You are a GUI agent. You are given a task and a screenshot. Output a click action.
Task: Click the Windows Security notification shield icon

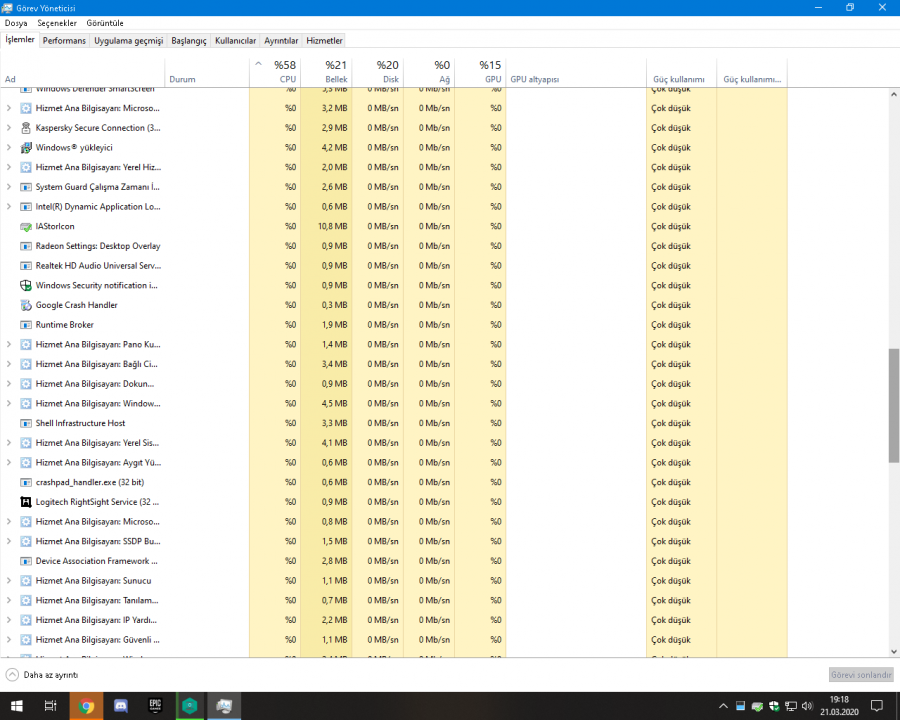(25, 285)
